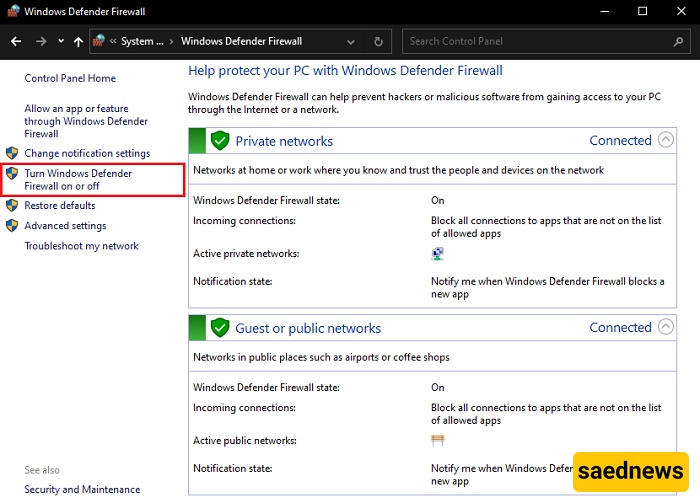Viewport: 700px width, 503px height.
Task: Open recent locations dropdown arrow
Action: [x=61, y=42]
